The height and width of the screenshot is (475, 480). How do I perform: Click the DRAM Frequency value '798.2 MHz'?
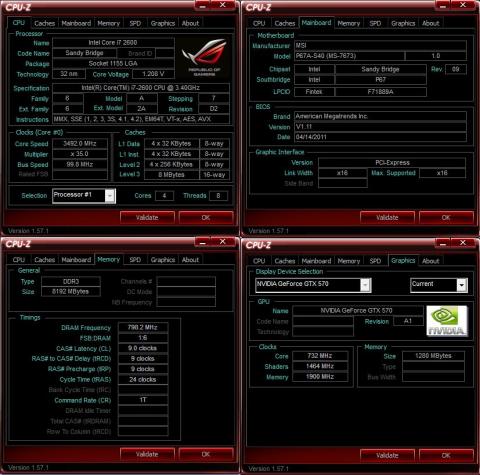click(x=143, y=327)
